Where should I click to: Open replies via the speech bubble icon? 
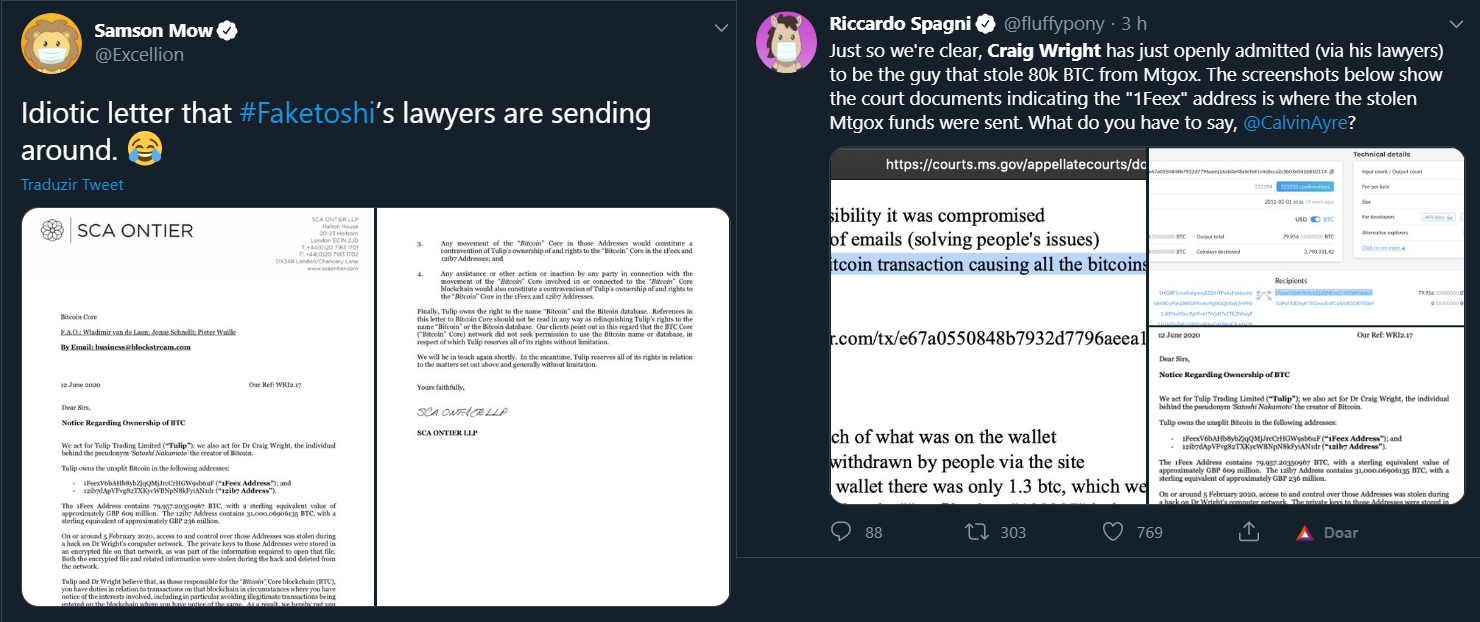[839, 531]
